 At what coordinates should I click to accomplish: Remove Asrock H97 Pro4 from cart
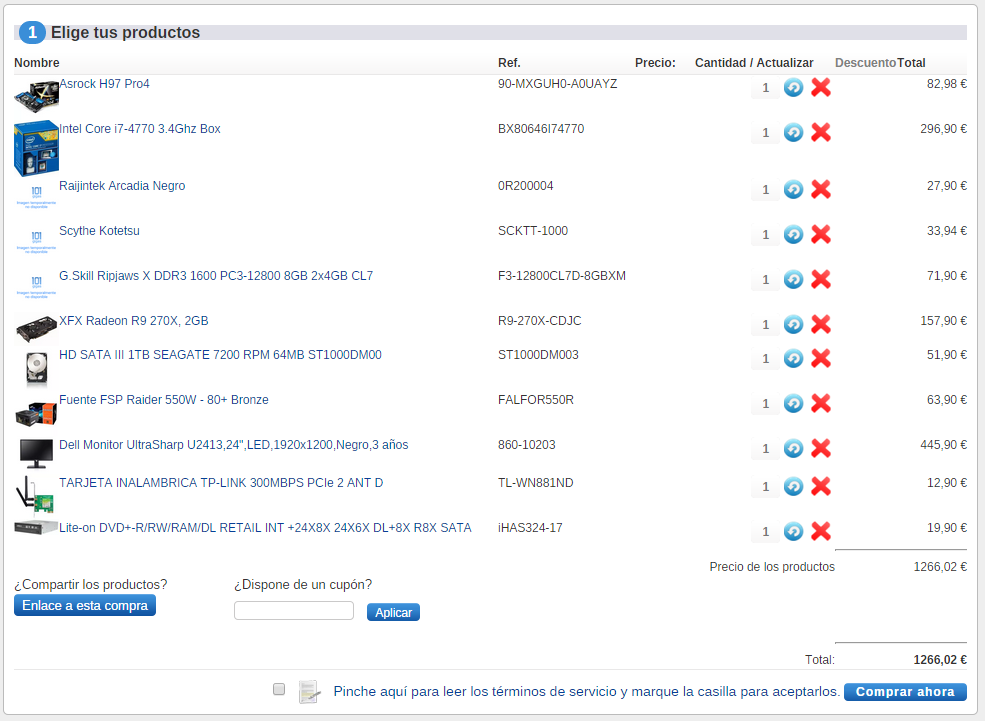pyautogui.click(x=820, y=87)
